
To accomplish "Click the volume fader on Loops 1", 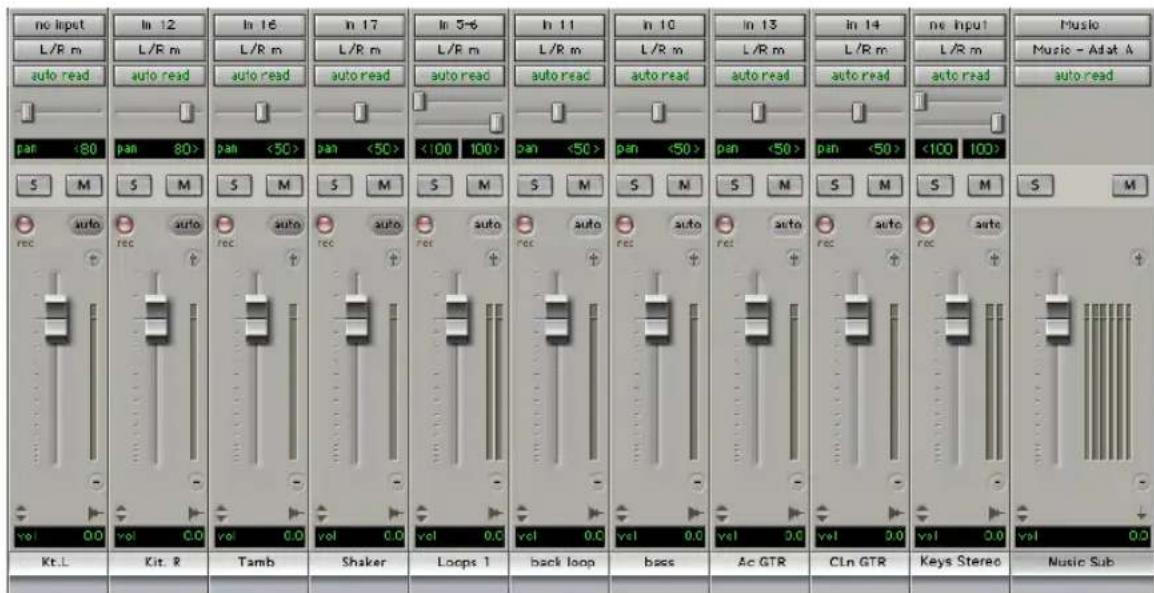I will tap(456, 318).
